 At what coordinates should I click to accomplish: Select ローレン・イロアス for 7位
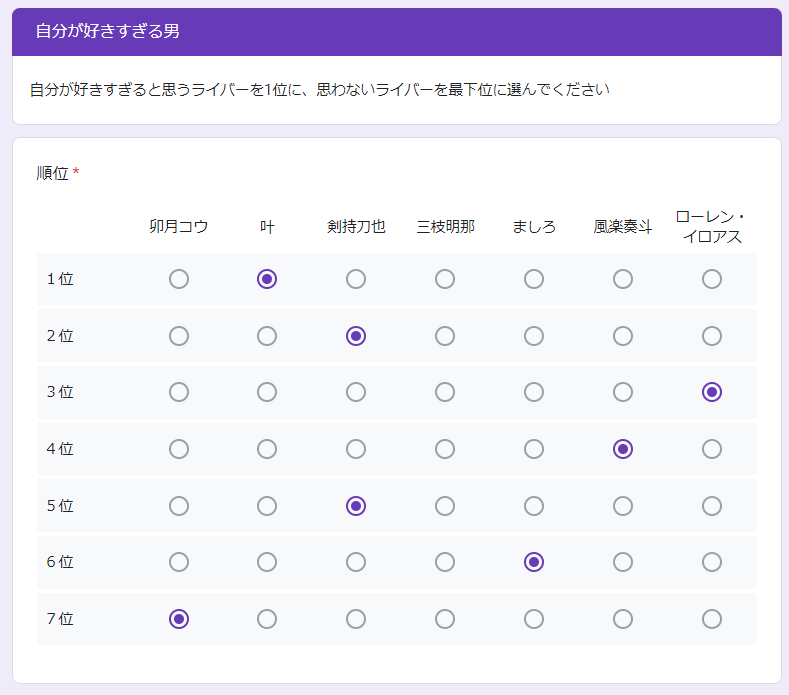712,619
